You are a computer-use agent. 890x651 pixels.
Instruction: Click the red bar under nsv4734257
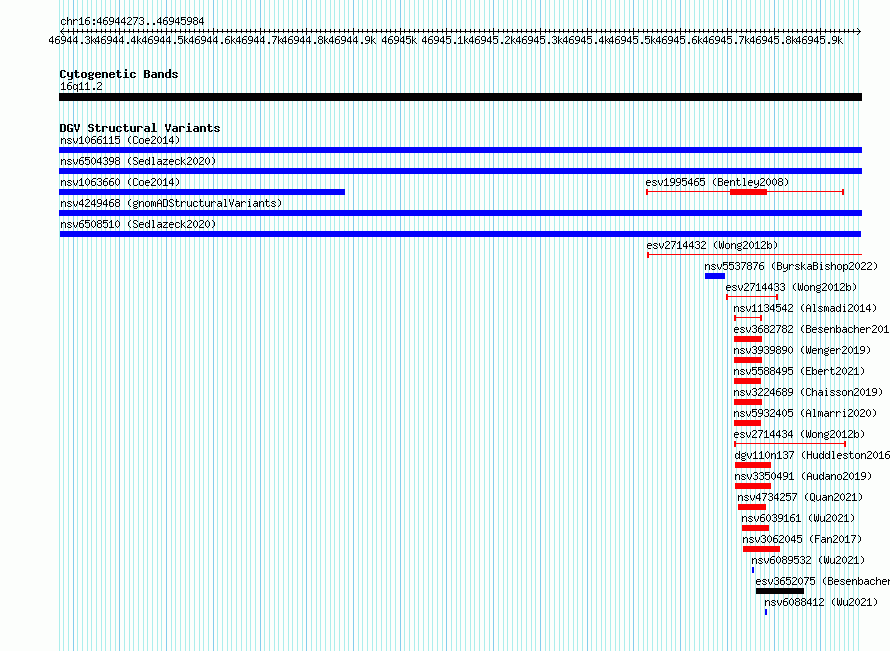(752, 507)
